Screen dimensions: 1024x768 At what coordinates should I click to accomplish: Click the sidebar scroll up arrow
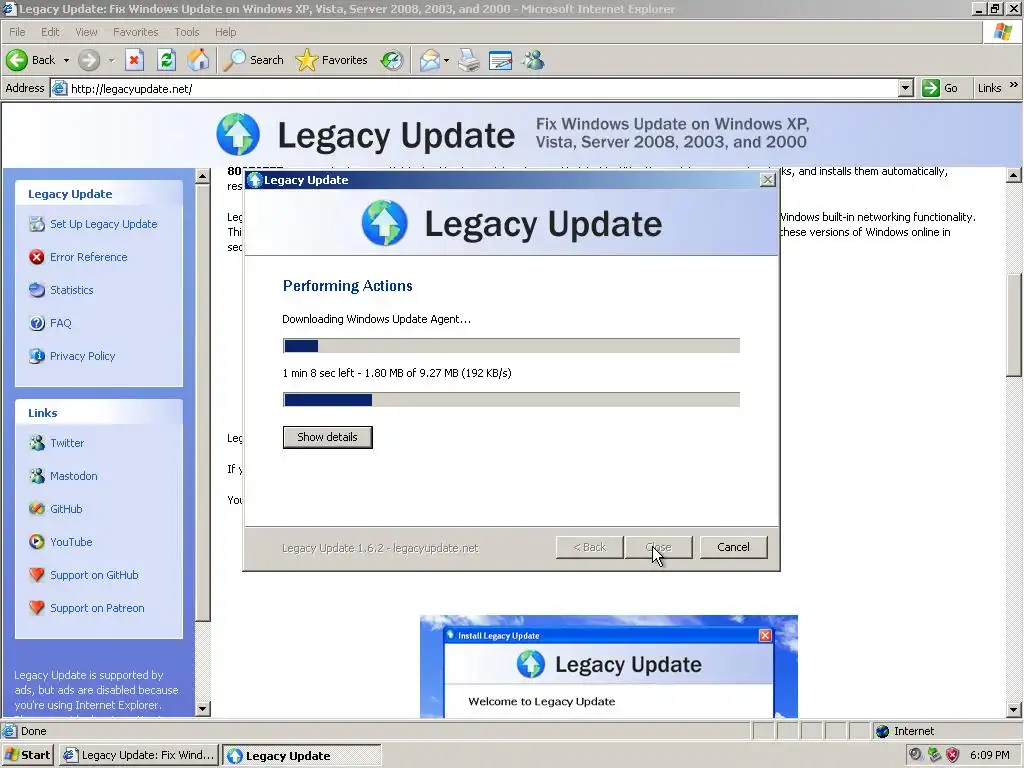coord(202,176)
